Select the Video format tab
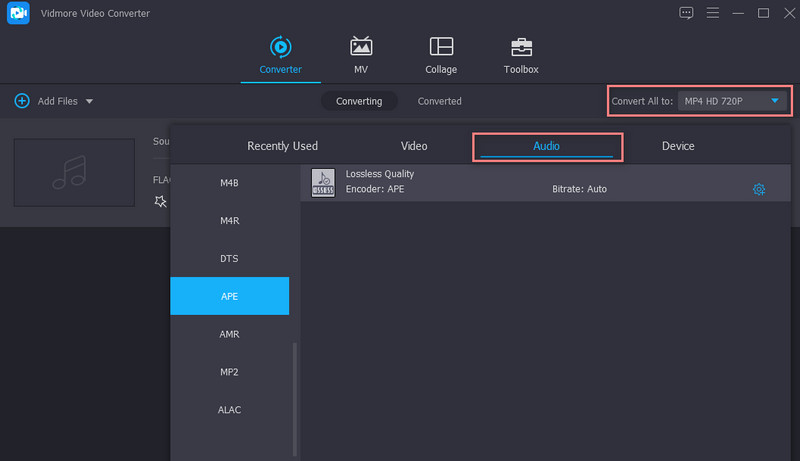800x461 pixels. pyautogui.click(x=414, y=146)
